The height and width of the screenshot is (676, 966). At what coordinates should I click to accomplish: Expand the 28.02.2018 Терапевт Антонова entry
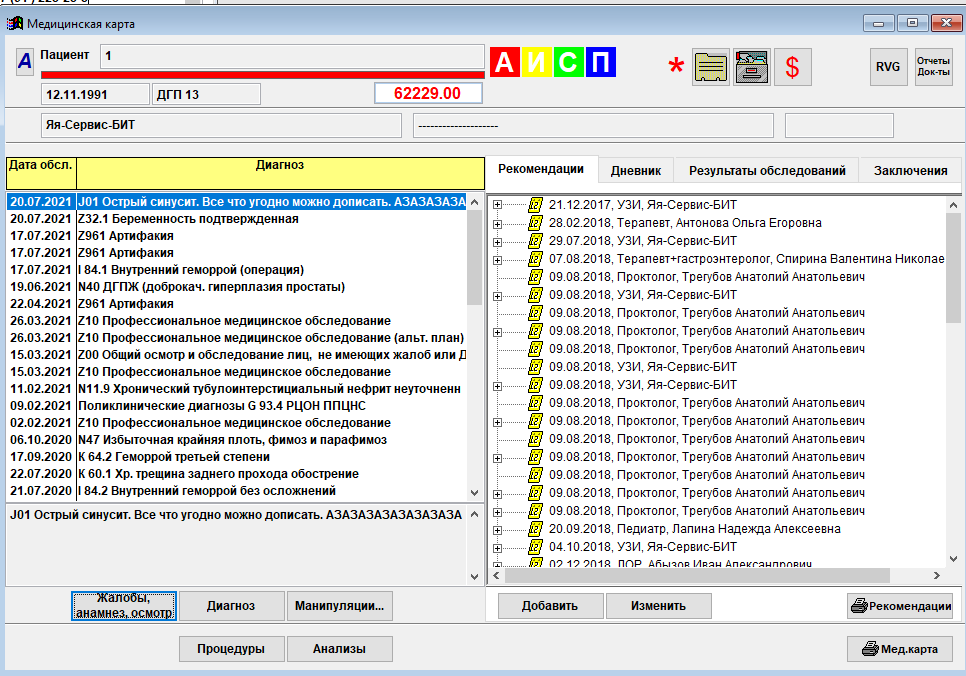pos(498,223)
